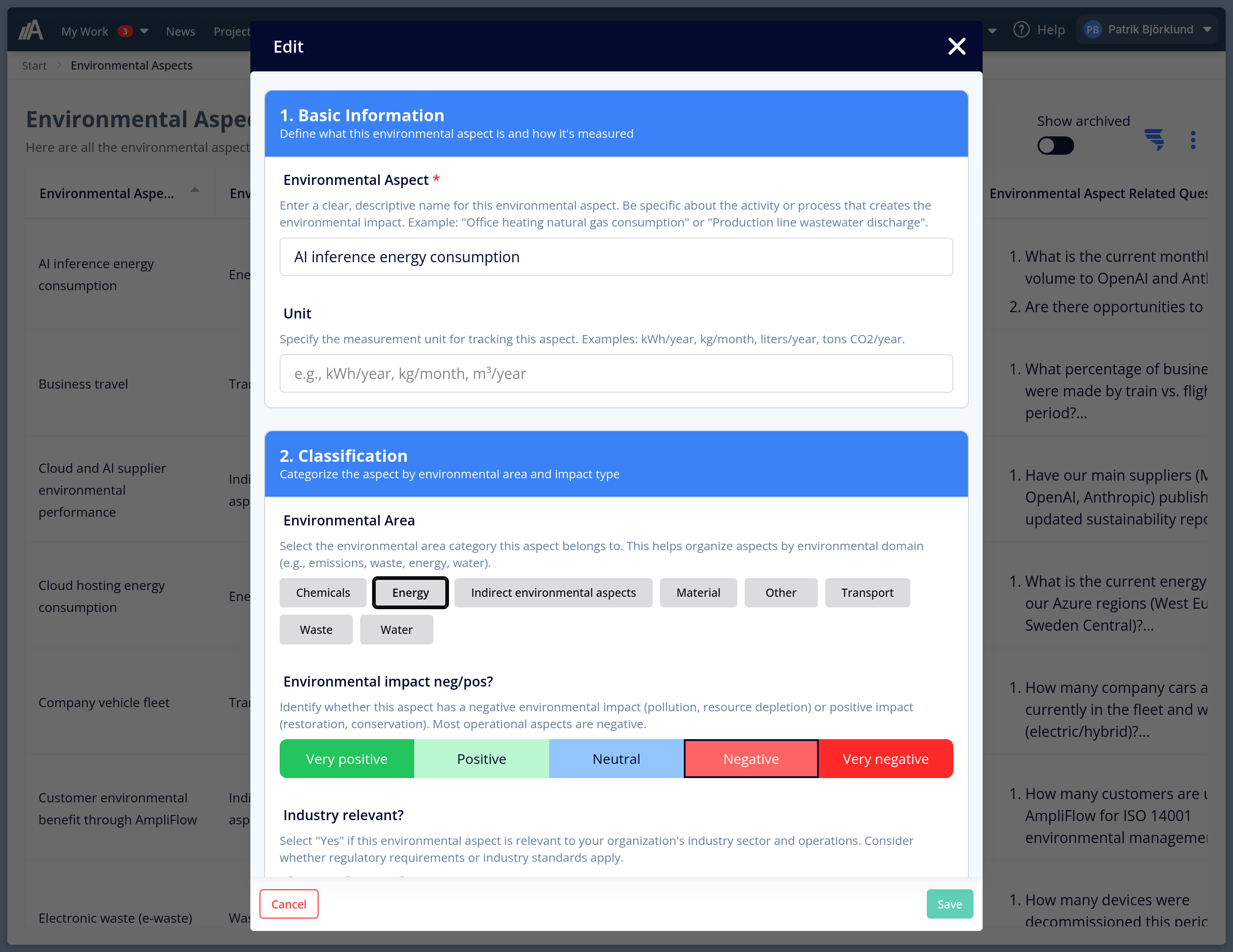1233x952 pixels.
Task: Expand the dropdown arrow left of Help
Action: pyautogui.click(x=992, y=31)
